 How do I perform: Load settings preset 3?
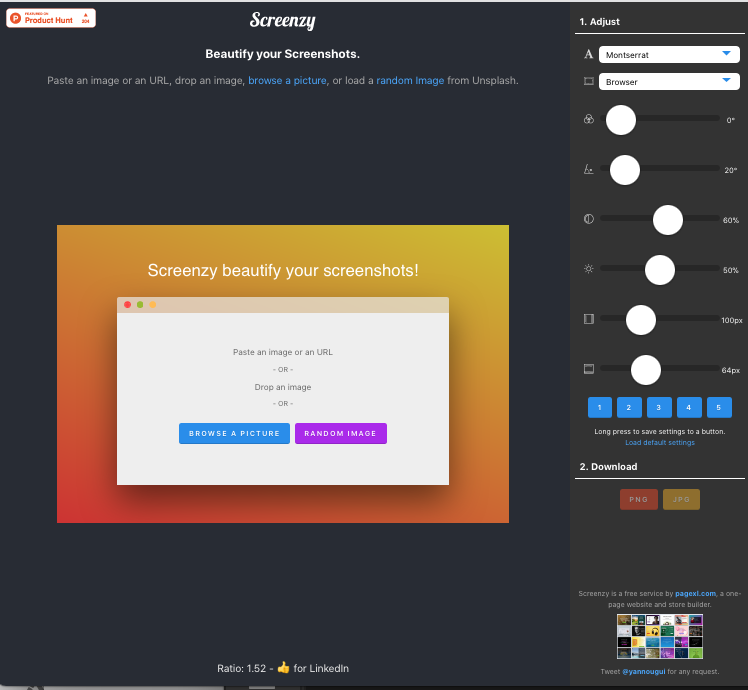point(659,408)
